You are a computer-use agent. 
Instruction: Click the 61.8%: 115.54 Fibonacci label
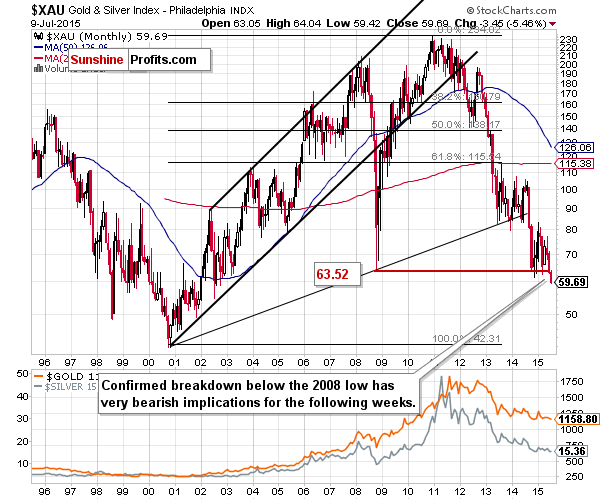tap(466, 156)
